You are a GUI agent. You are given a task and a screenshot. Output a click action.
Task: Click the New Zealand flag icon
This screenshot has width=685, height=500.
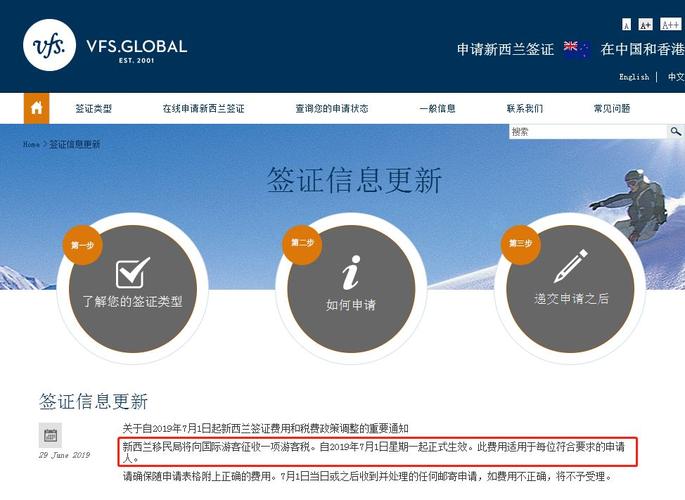pos(577,49)
